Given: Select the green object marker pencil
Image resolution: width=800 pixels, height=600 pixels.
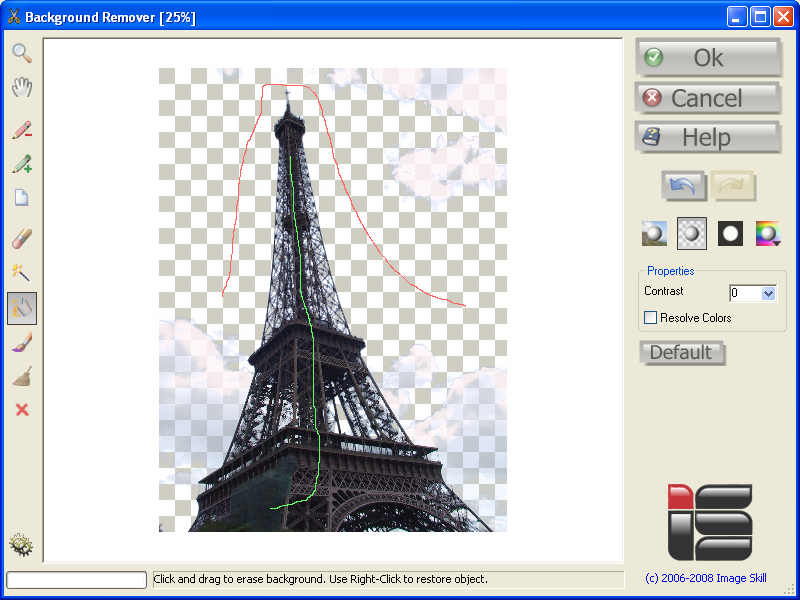Looking at the screenshot, I should pos(22,164).
